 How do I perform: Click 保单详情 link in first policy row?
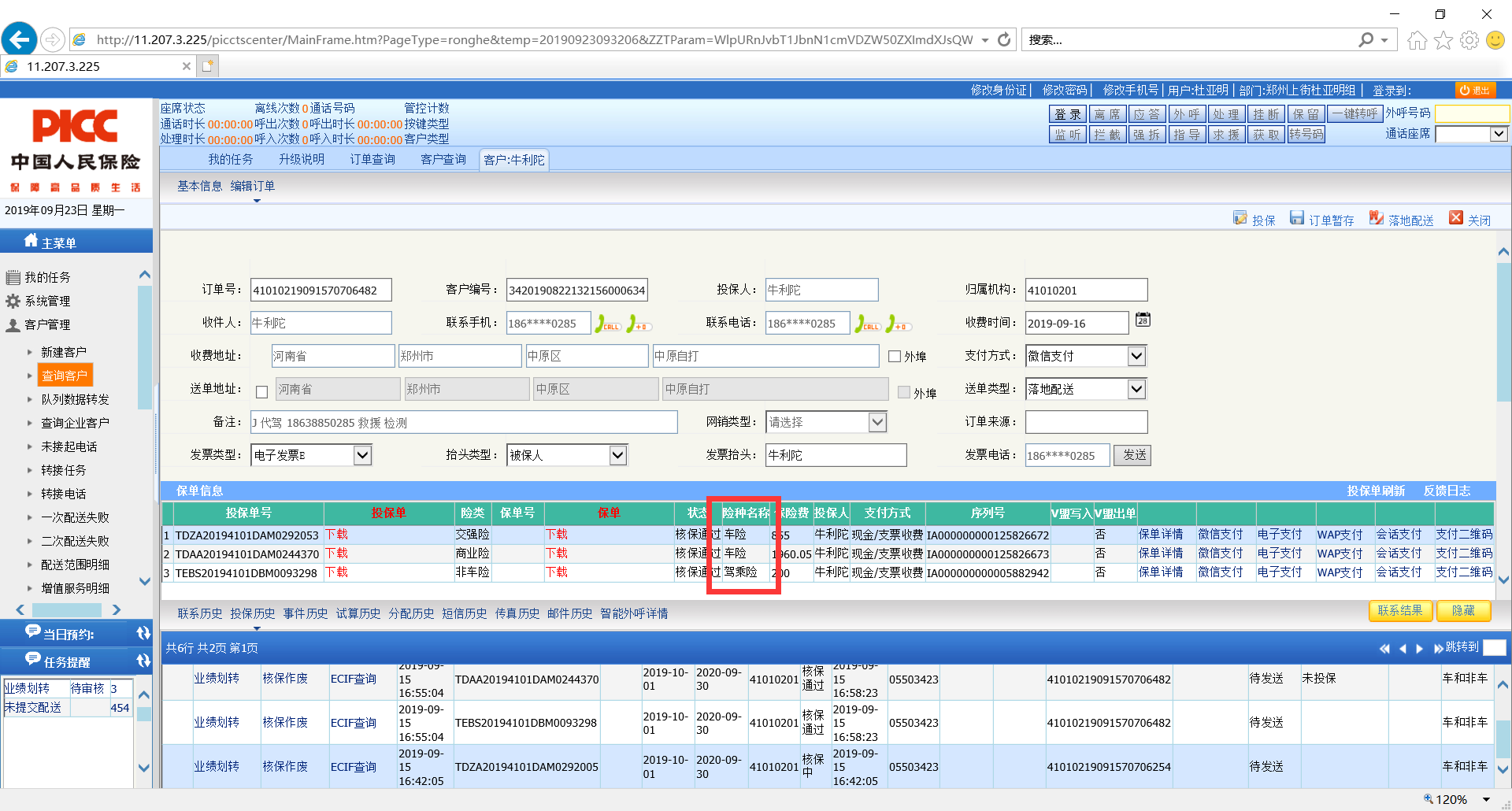[1160, 535]
